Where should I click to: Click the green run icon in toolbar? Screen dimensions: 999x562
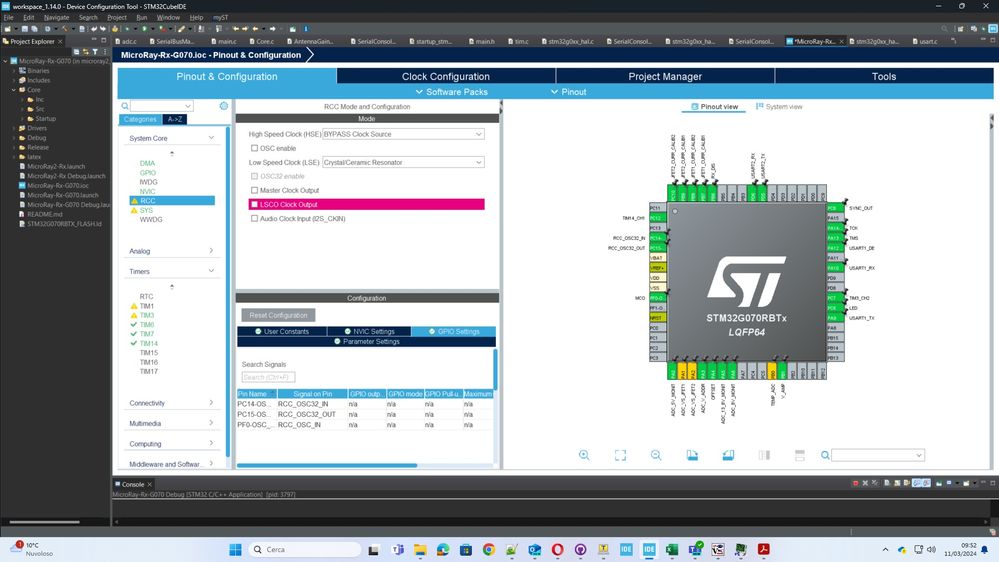[x=145, y=29]
